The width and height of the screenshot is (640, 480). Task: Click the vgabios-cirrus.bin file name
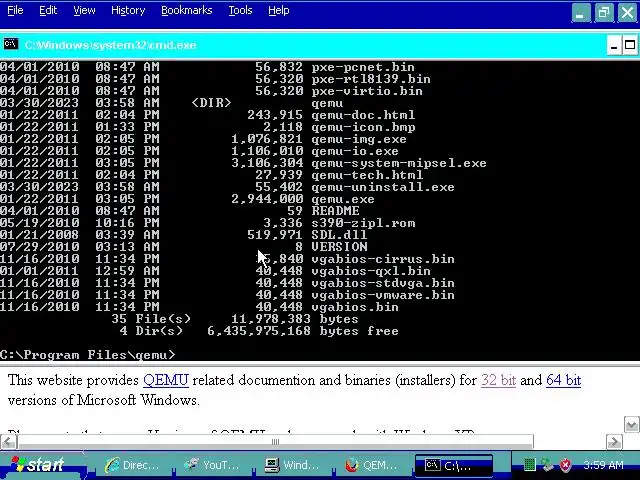click(x=383, y=259)
